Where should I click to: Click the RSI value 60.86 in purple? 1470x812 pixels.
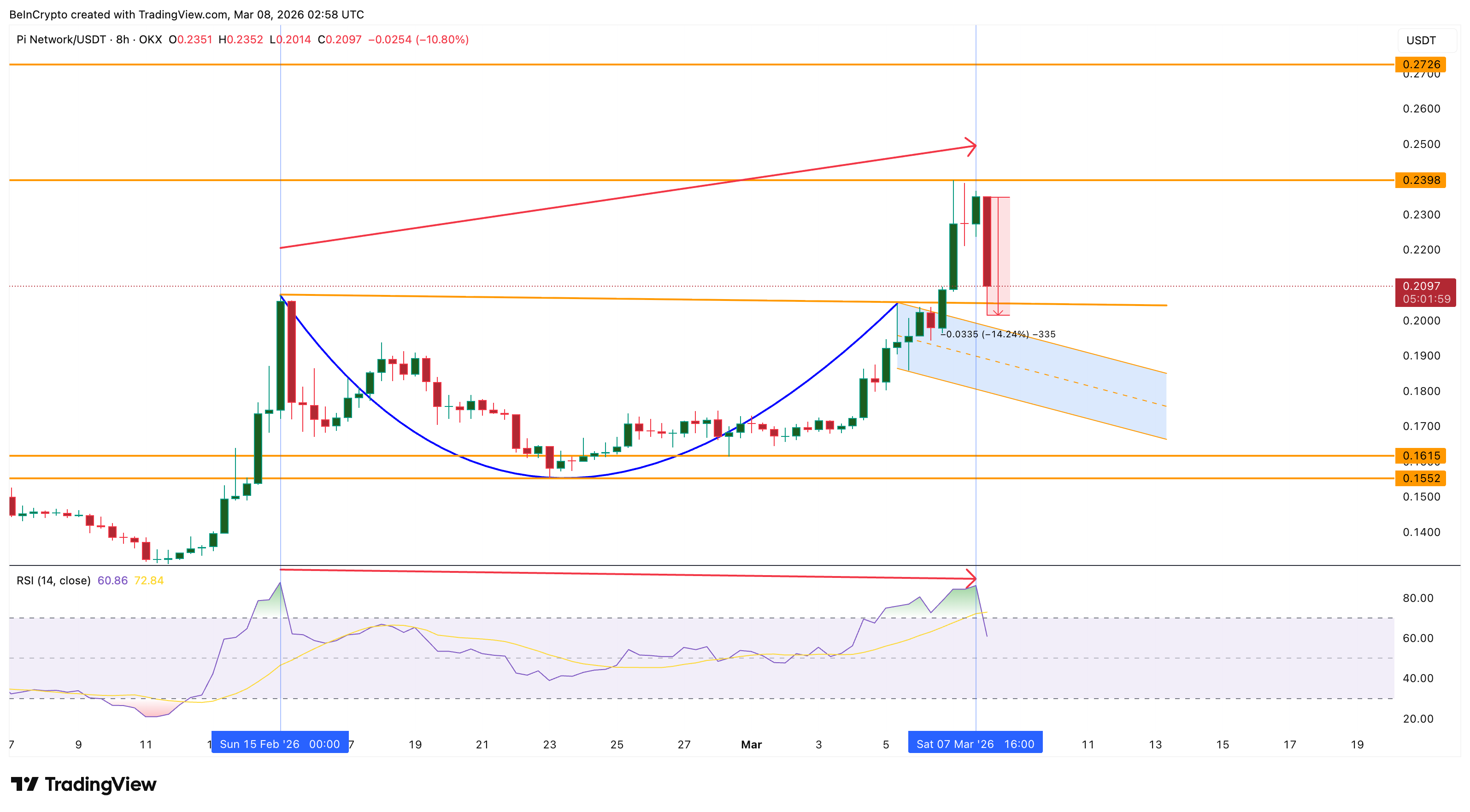[x=112, y=580]
